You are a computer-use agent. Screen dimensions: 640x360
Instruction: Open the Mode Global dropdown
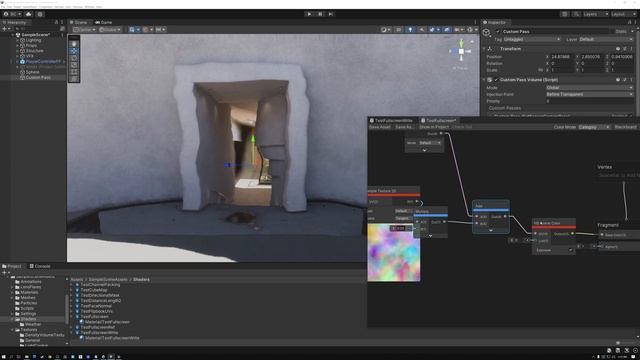589,87
